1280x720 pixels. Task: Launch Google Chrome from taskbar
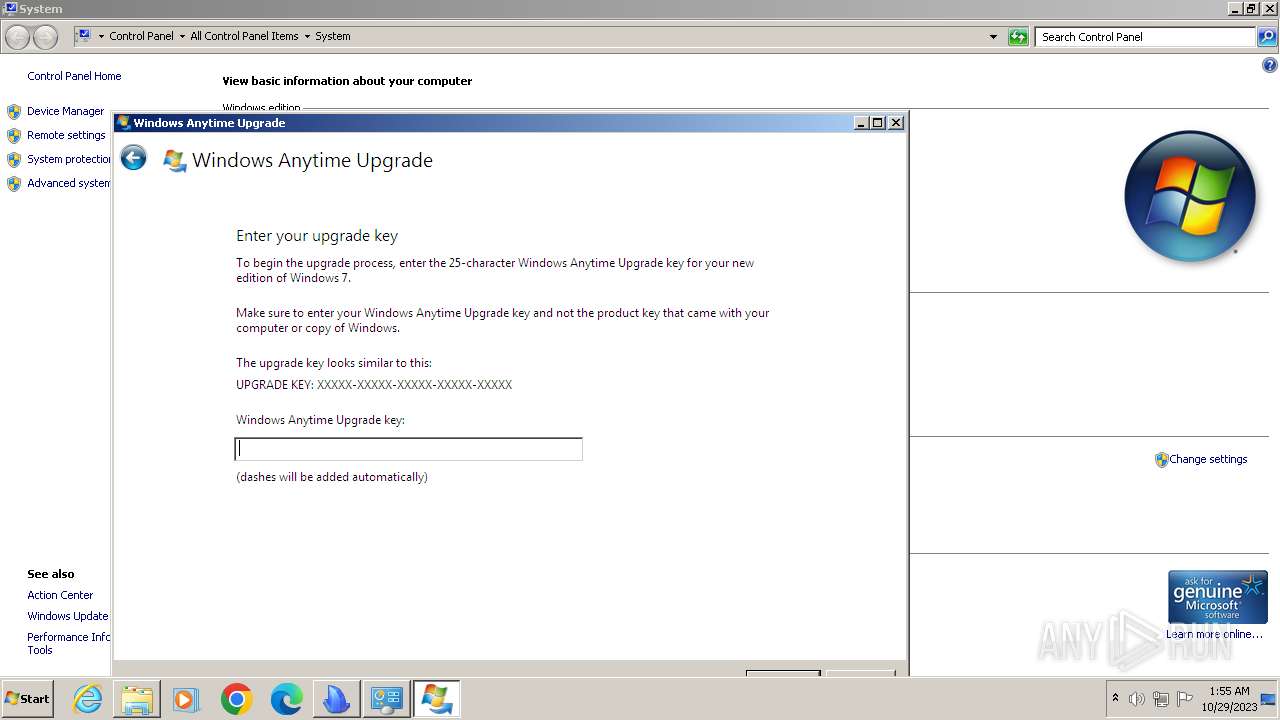click(x=236, y=699)
